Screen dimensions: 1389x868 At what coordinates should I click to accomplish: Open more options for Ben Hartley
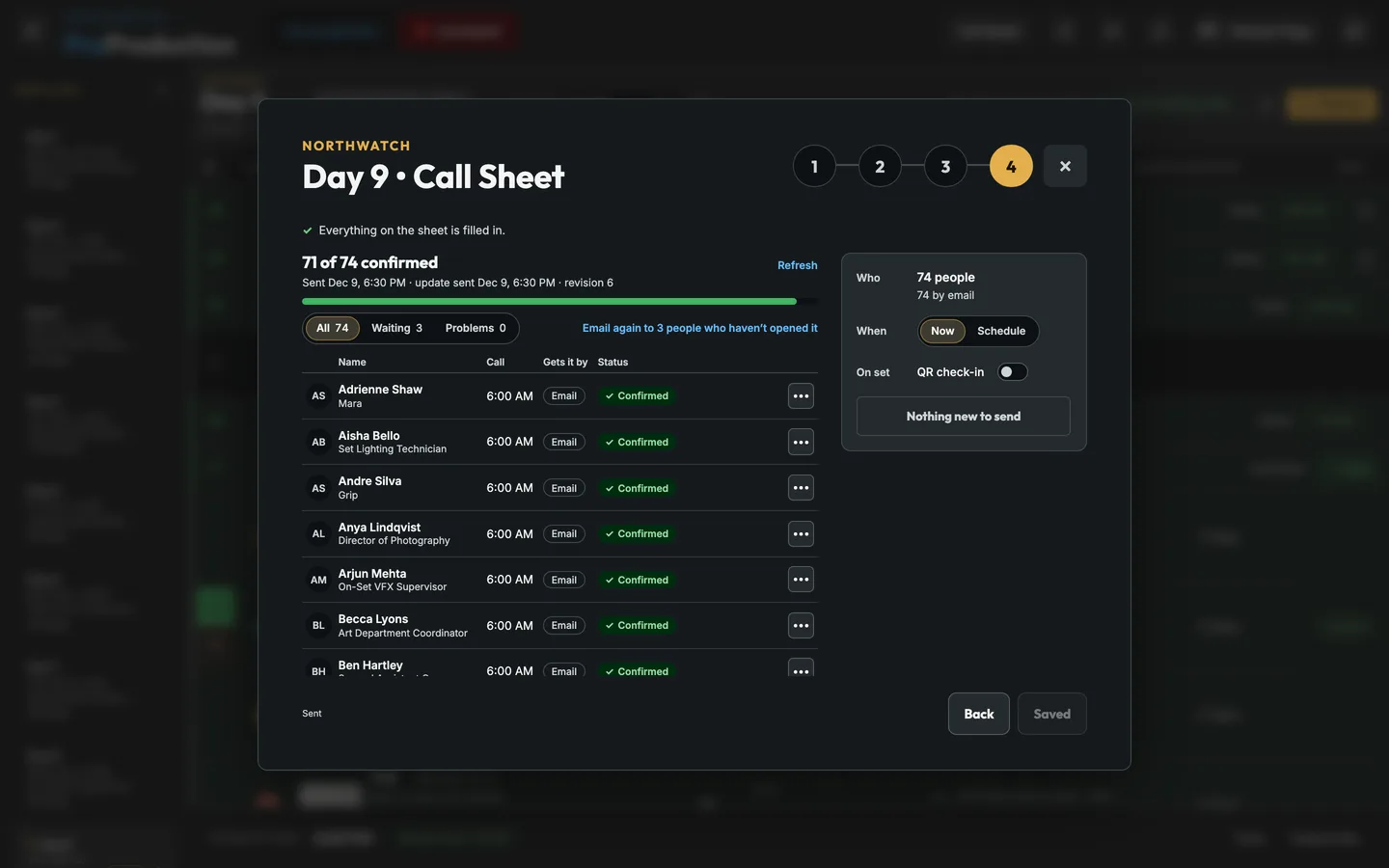pos(801,668)
